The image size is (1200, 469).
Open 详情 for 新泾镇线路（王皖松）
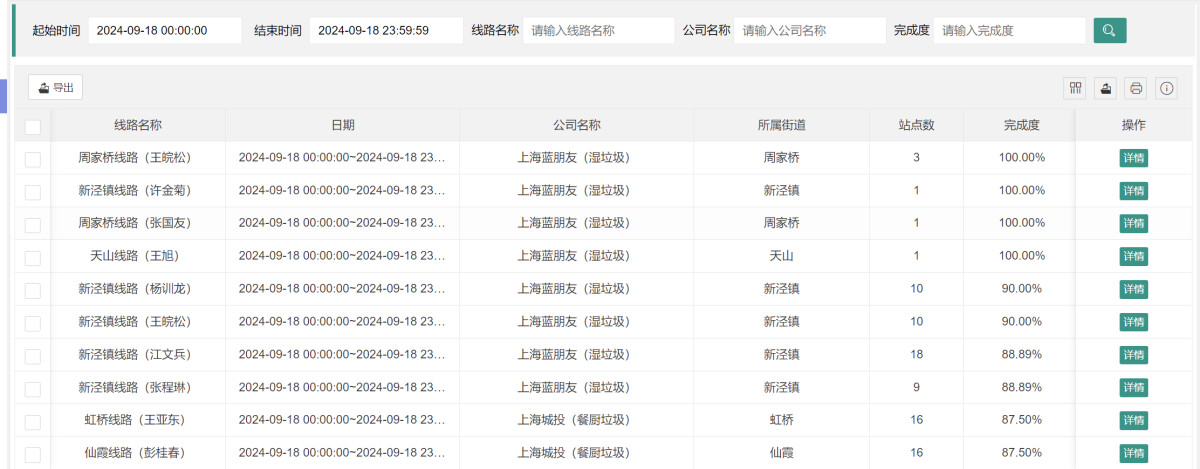(1133, 322)
